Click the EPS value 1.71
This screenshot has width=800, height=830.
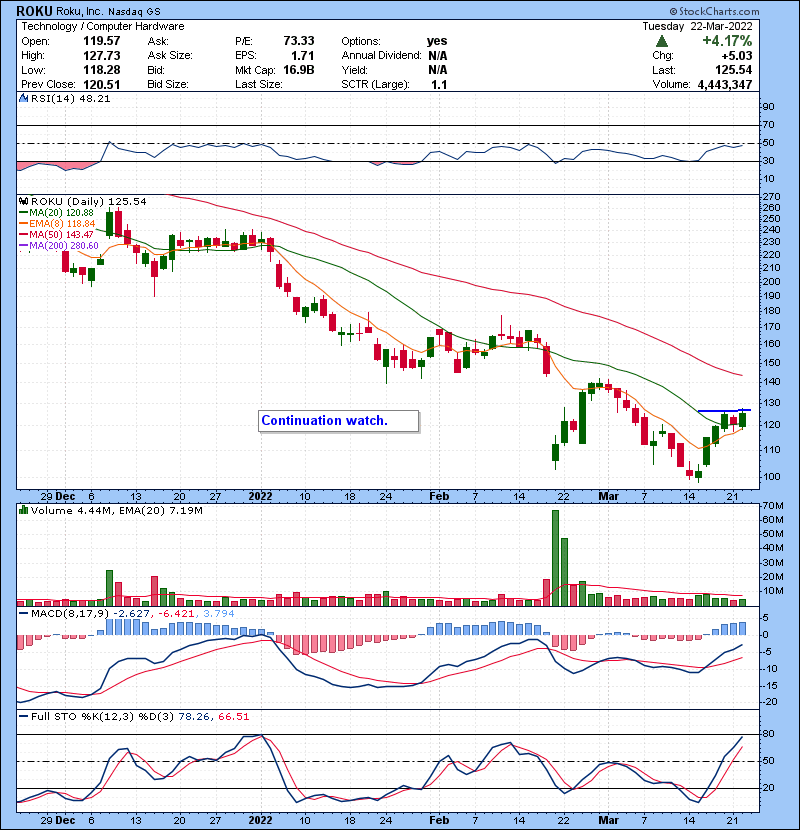[302, 56]
